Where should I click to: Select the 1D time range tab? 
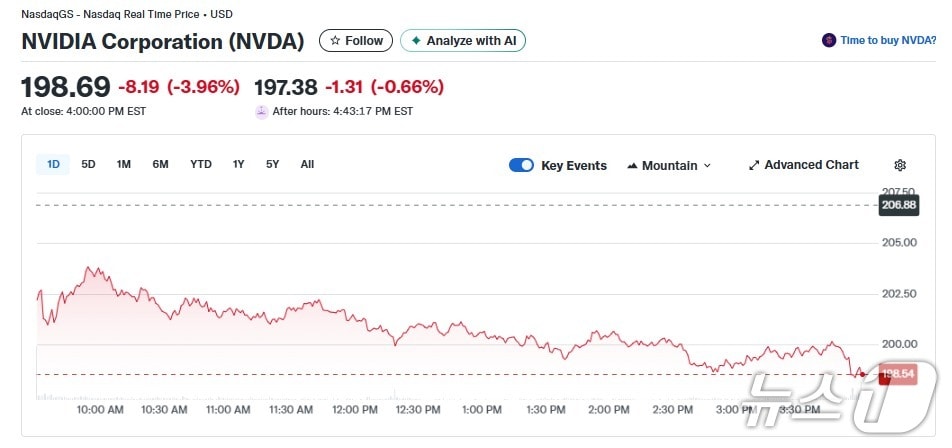(x=54, y=164)
